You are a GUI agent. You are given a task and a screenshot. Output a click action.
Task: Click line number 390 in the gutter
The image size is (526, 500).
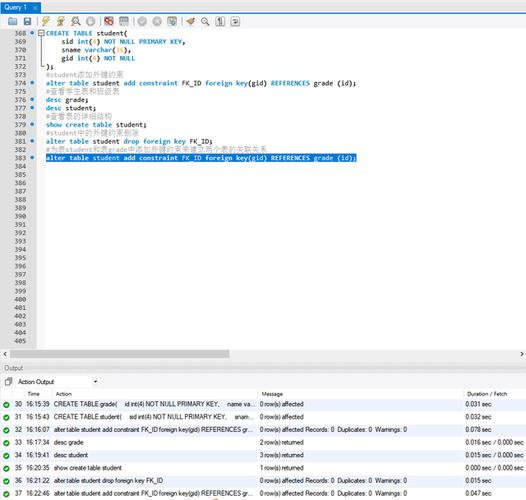[x=20, y=216]
